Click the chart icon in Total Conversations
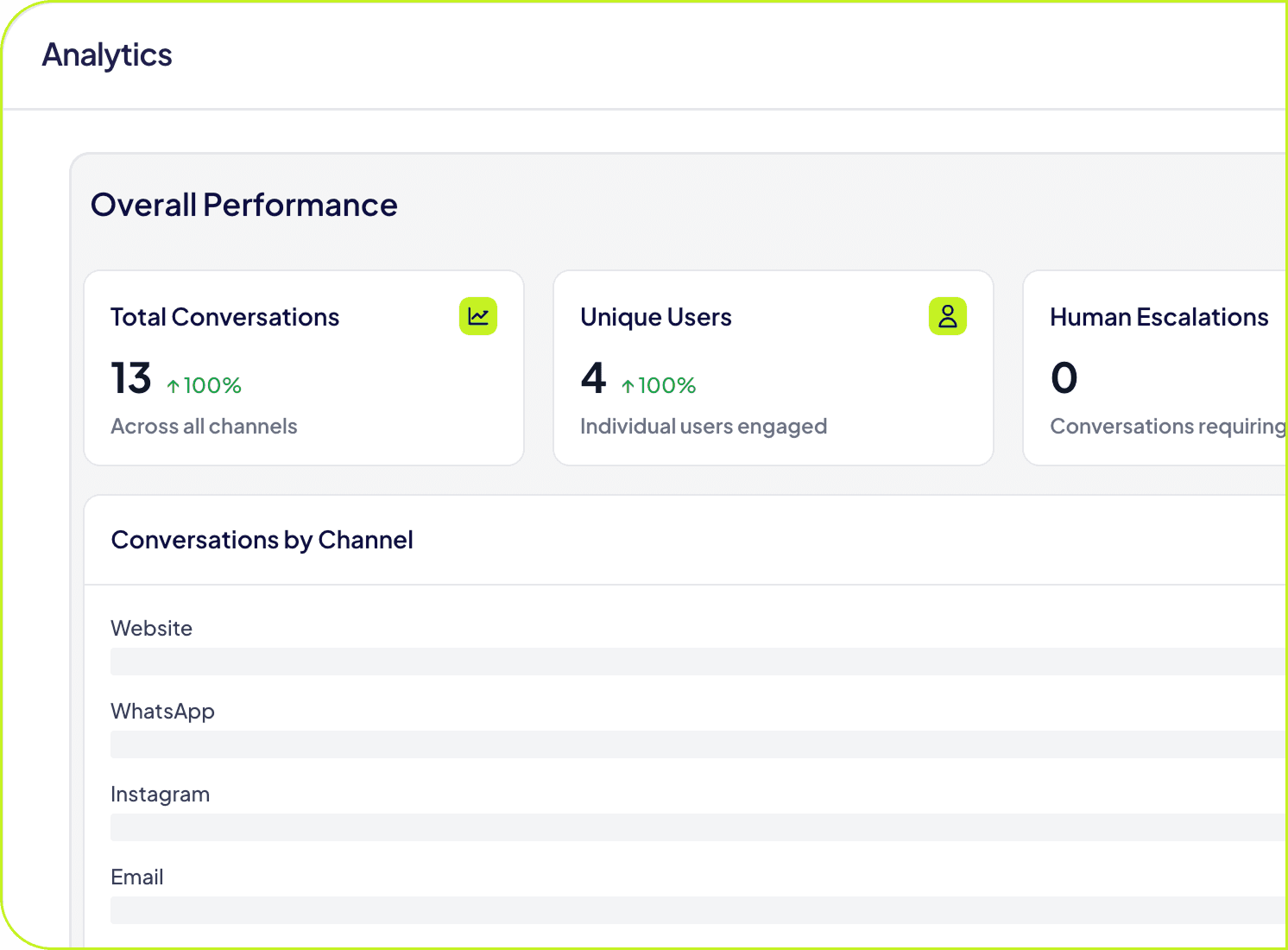 [477, 316]
